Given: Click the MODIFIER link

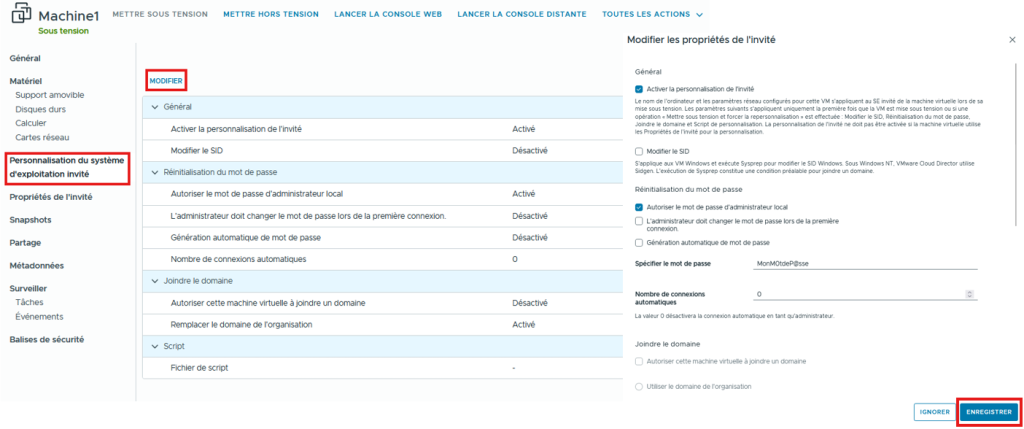Looking at the screenshot, I should 166,80.
